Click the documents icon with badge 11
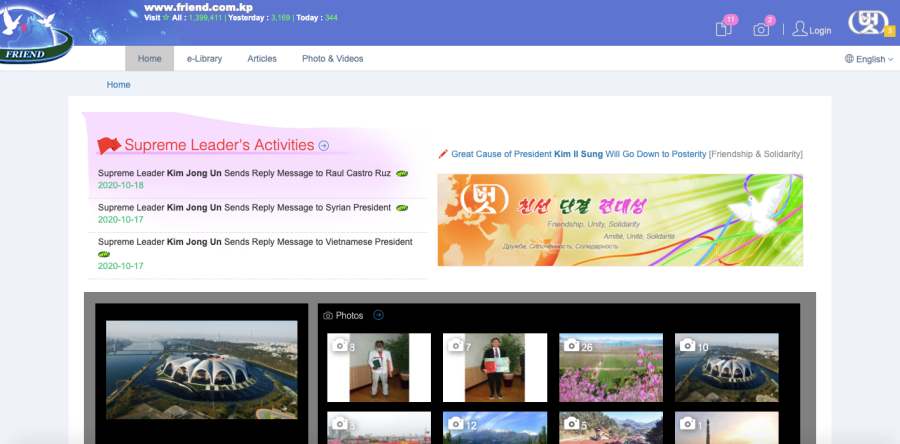 pos(724,28)
